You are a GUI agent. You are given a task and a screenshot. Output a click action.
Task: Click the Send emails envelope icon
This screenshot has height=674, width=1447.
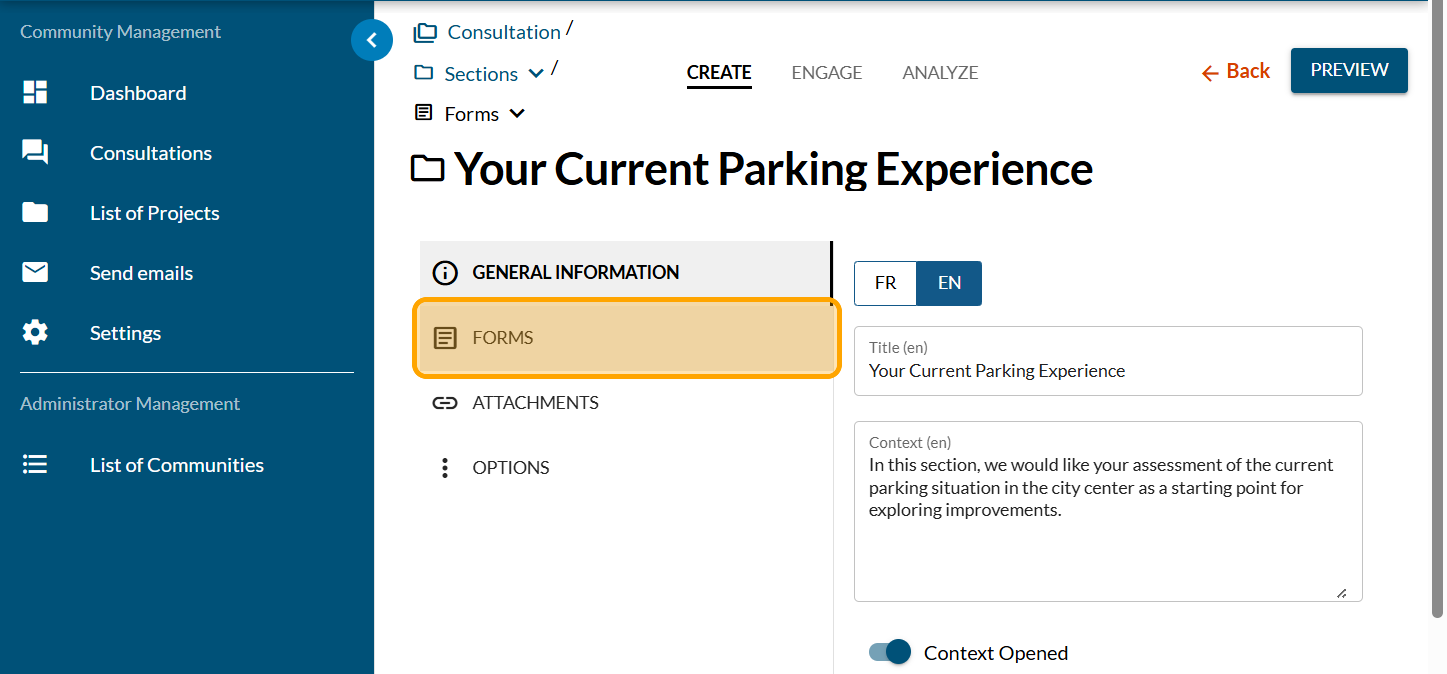coord(35,273)
